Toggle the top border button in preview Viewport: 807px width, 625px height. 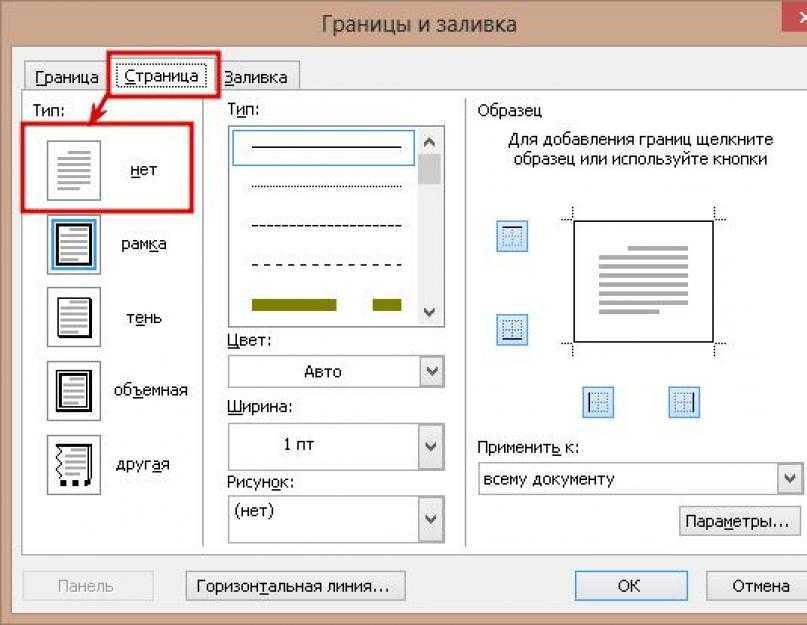(x=512, y=236)
